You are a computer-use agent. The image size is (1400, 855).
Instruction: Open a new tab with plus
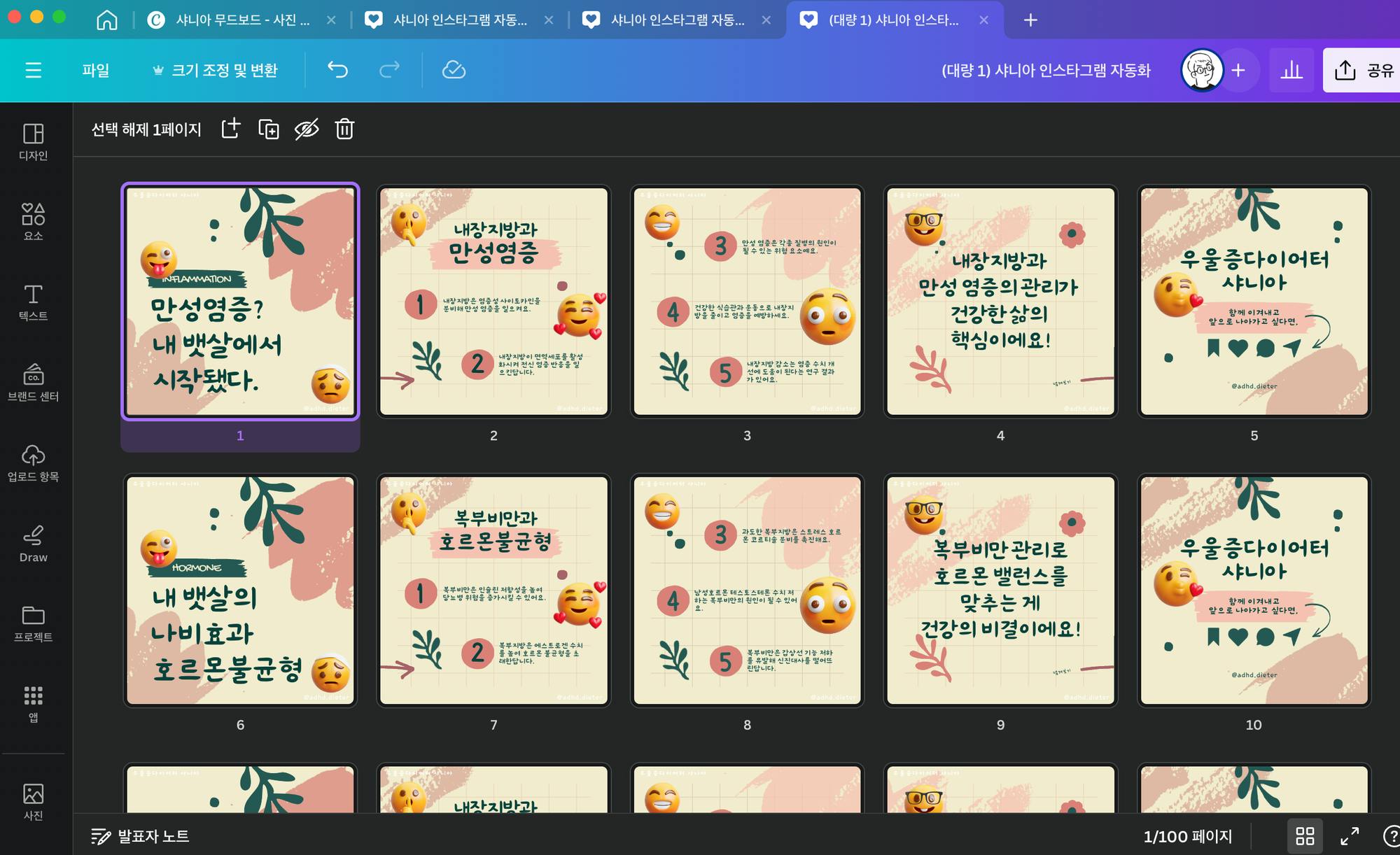(1030, 20)
